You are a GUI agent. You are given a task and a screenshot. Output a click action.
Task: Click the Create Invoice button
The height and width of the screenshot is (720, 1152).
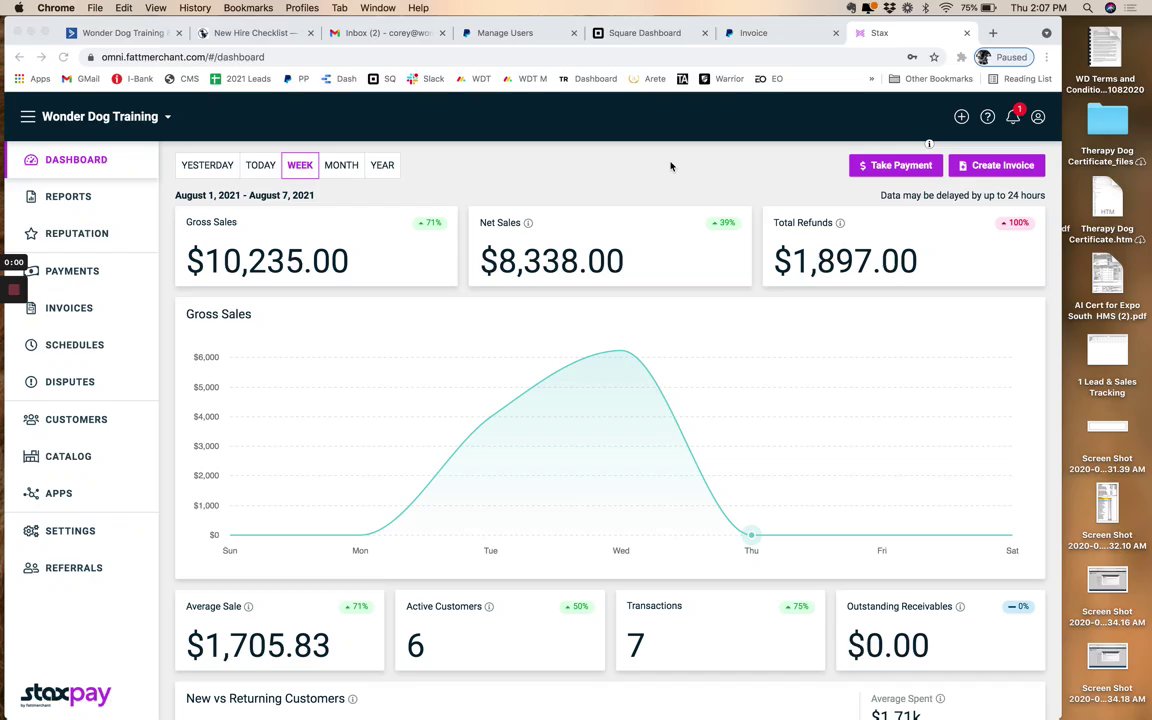click(996, 165)
